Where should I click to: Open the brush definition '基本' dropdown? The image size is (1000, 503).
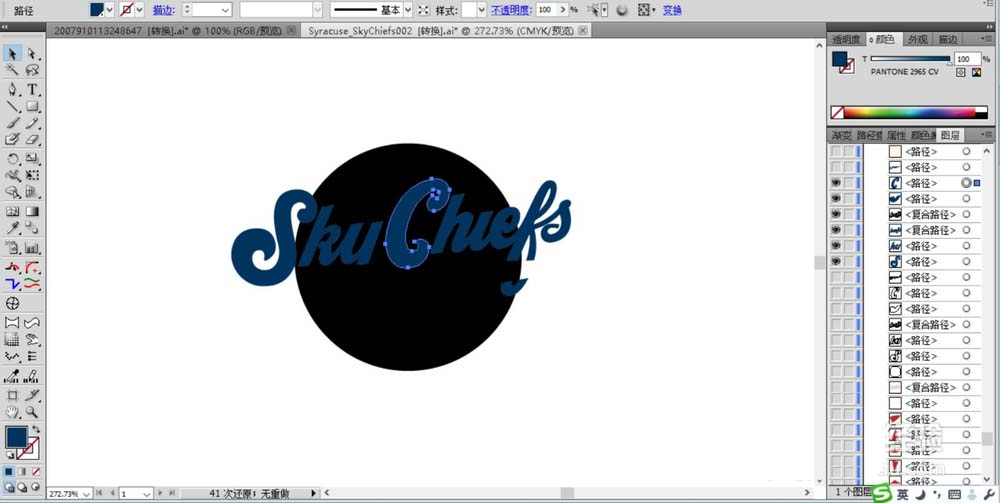tap(408, 10)
